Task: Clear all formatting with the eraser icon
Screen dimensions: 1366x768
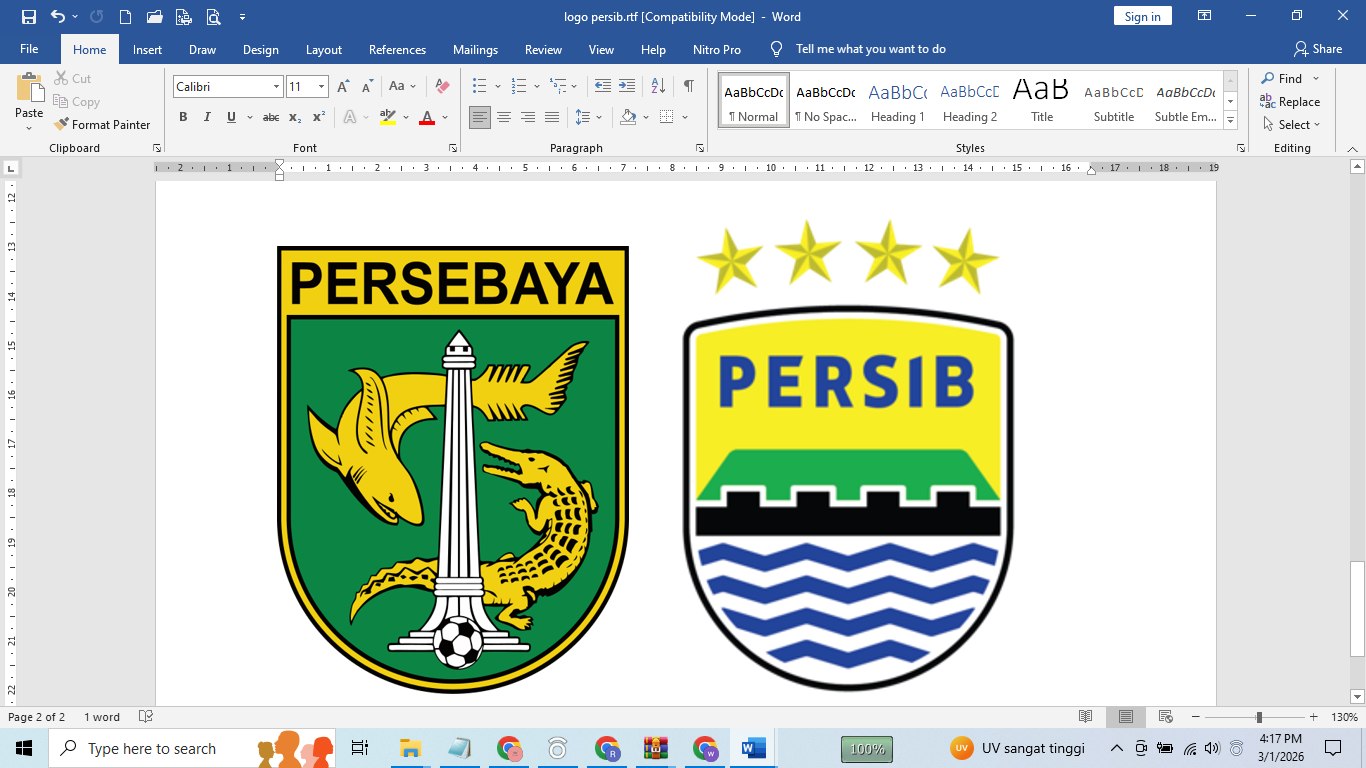Action: pos(441,87)
